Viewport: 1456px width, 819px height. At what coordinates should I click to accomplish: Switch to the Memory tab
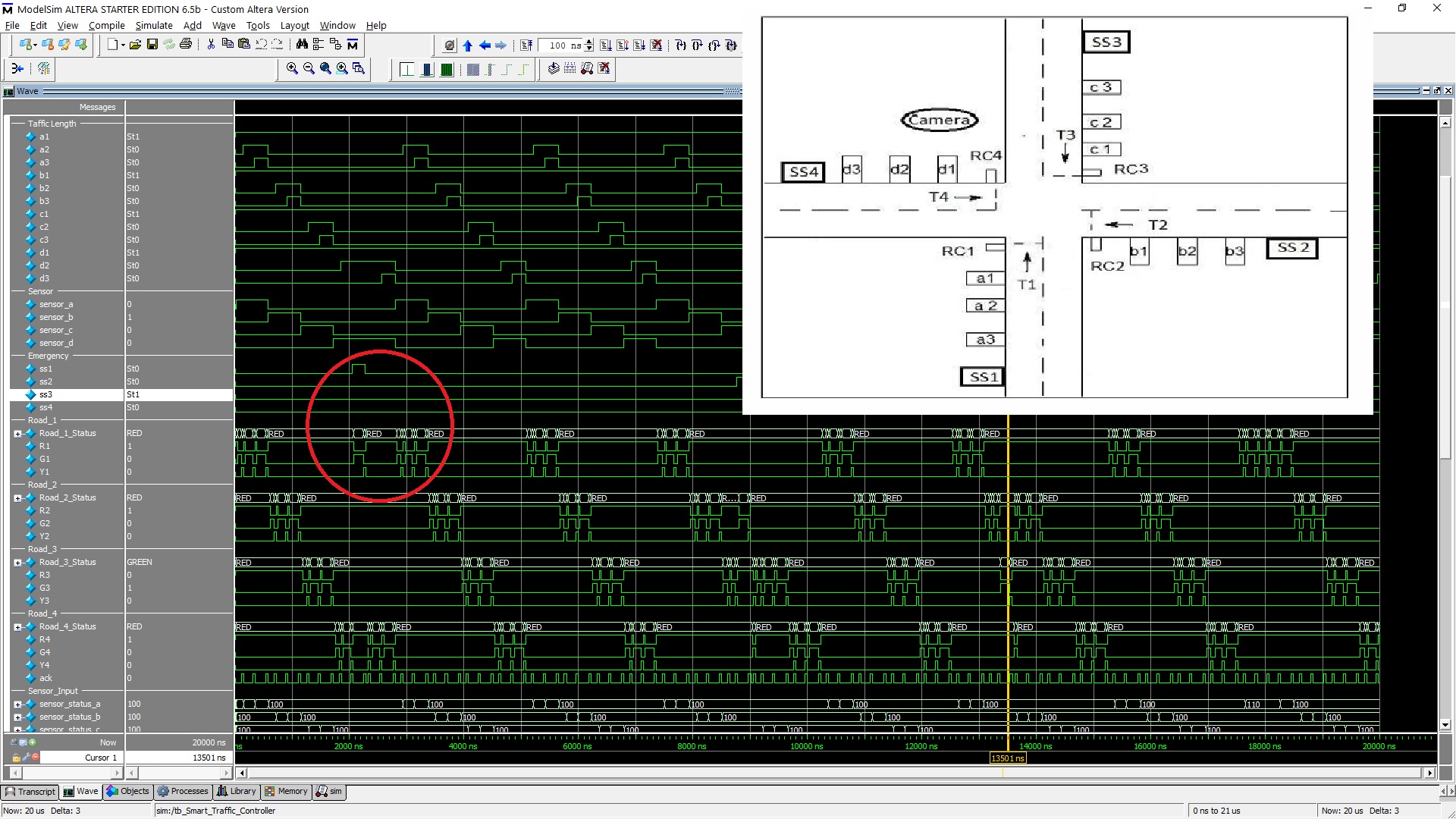(x=286, y=792)
